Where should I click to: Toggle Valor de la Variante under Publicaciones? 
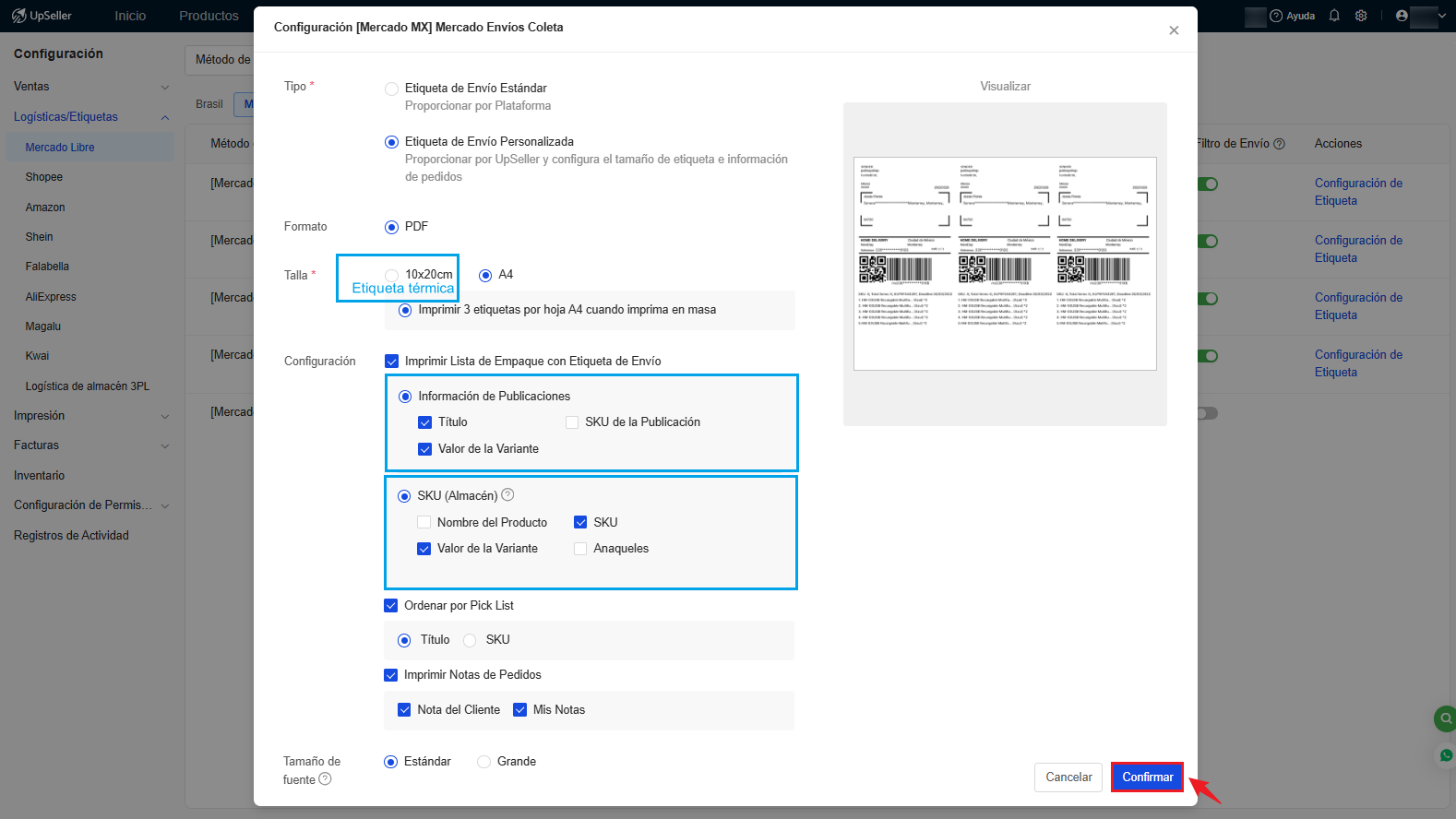point(424,449)
